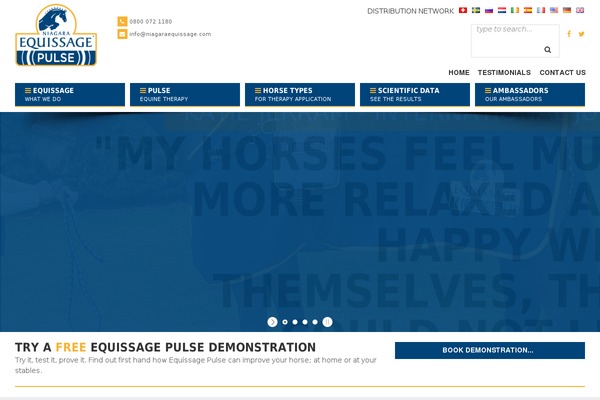This screenshot has height=400, width=600.
Task: Select the first slide indicator dot
Action: click(x=285, y=322)
